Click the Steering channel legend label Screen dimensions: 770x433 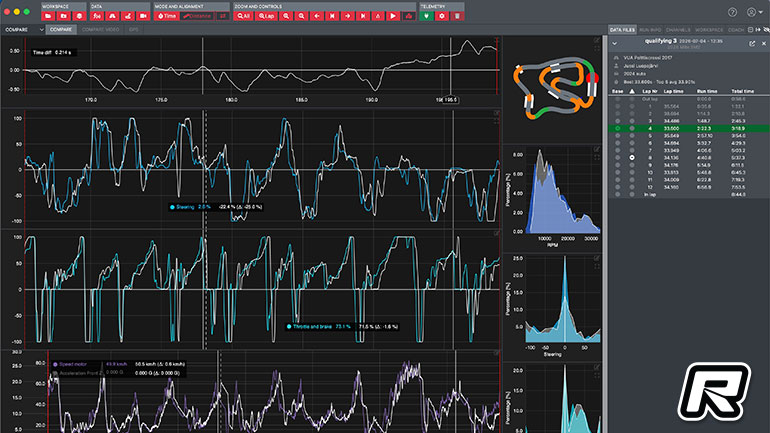[185, 207]
